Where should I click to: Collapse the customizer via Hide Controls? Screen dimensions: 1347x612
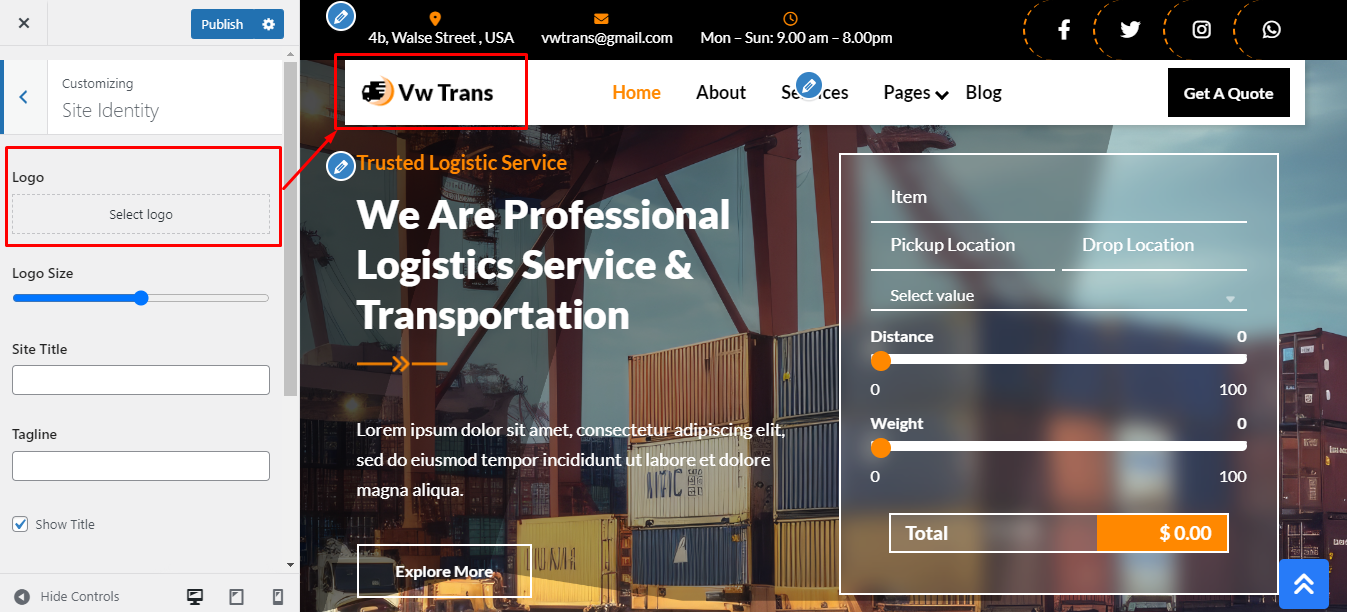[67, 597]
